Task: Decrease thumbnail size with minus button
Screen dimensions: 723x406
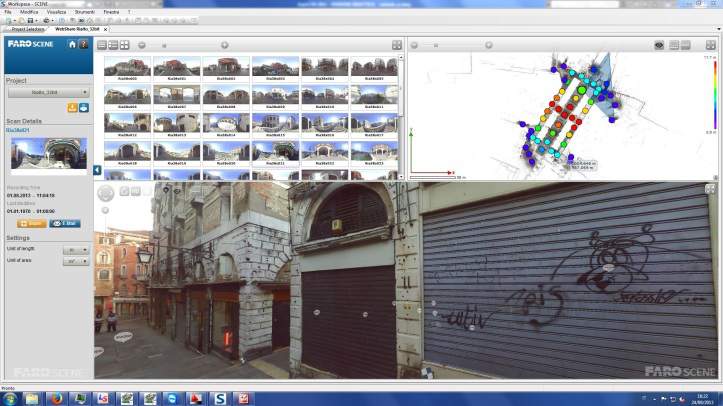Action: point(142,45)
